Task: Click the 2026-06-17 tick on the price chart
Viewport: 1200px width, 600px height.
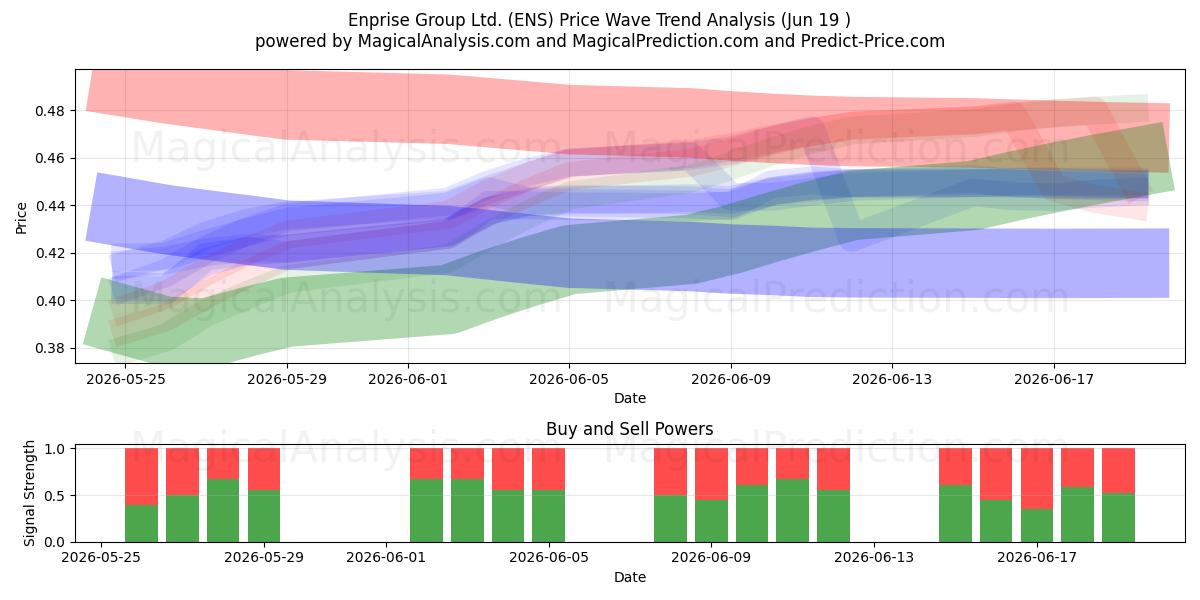Action: 1054,379
